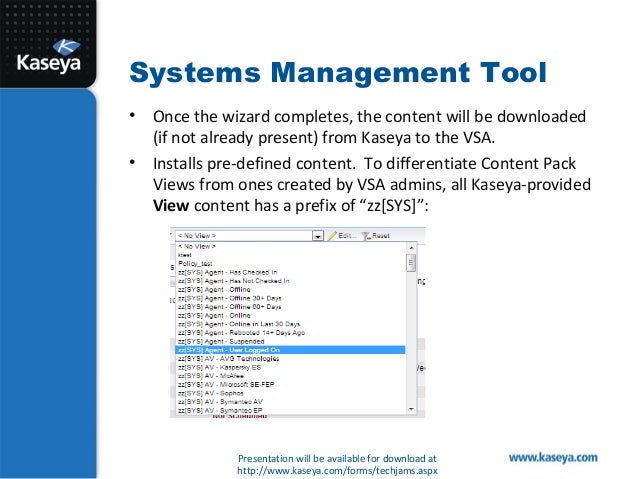Screen dimensions: 638x479
Task: Select the Policy_test view
Action: pyautogui.click(x=291, y=264)
